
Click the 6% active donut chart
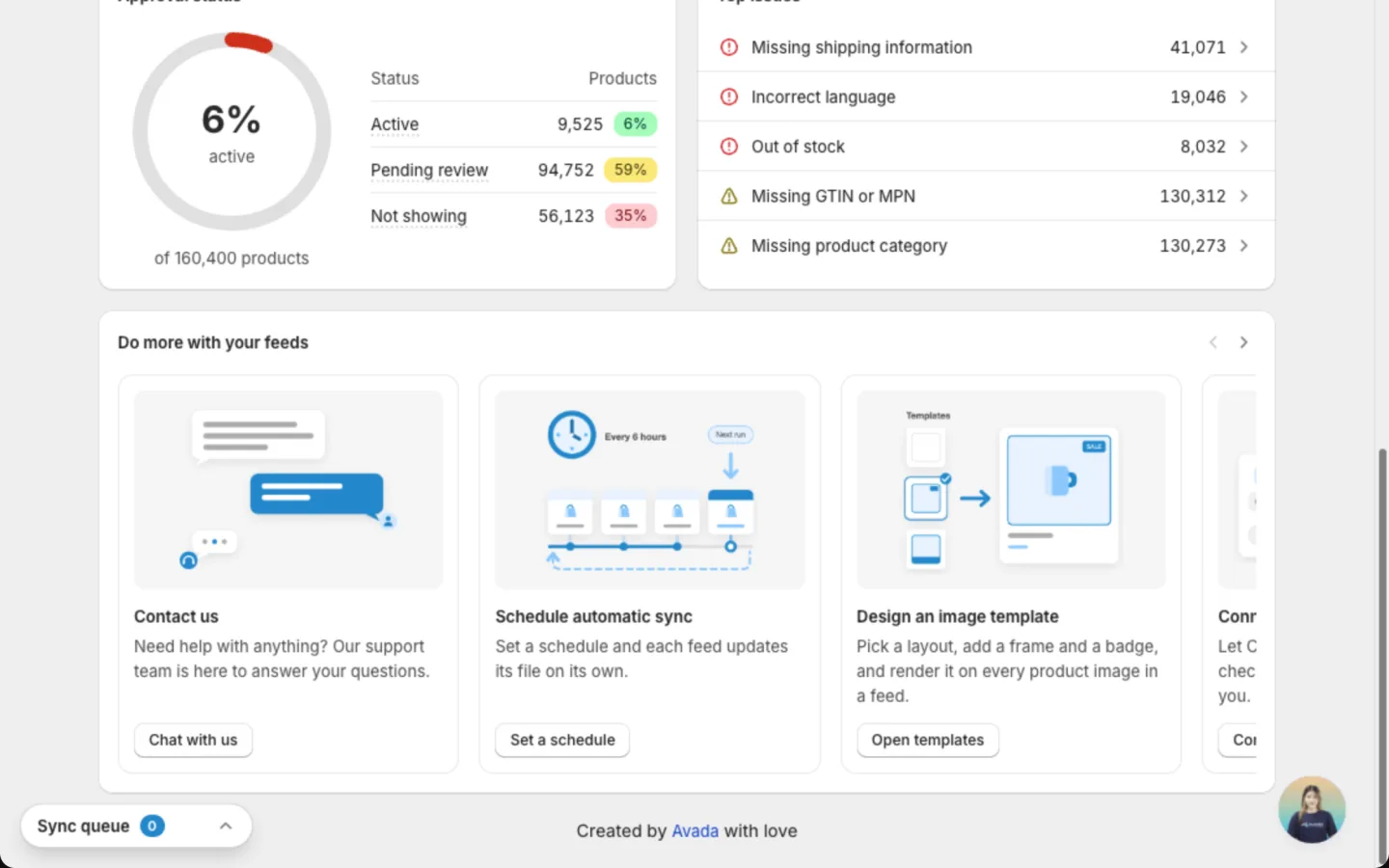point(231,131)
